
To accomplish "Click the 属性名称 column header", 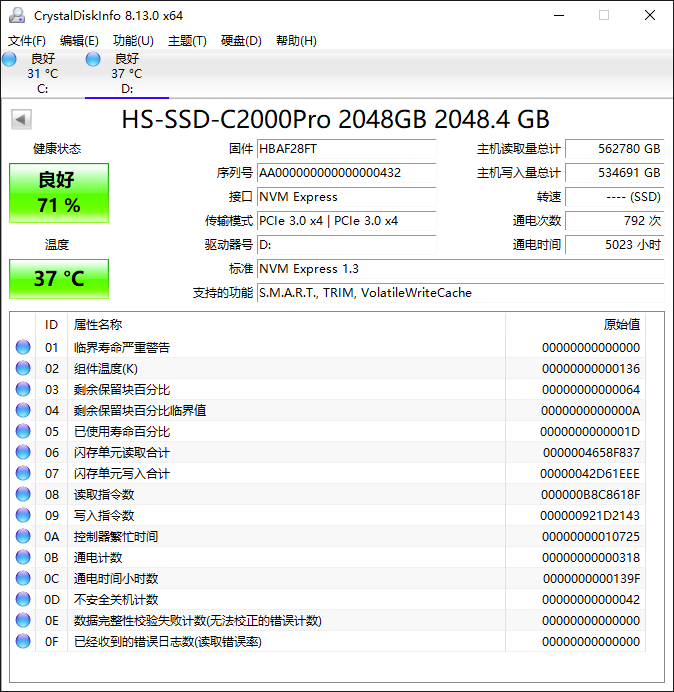I will [x=98, y=324].
